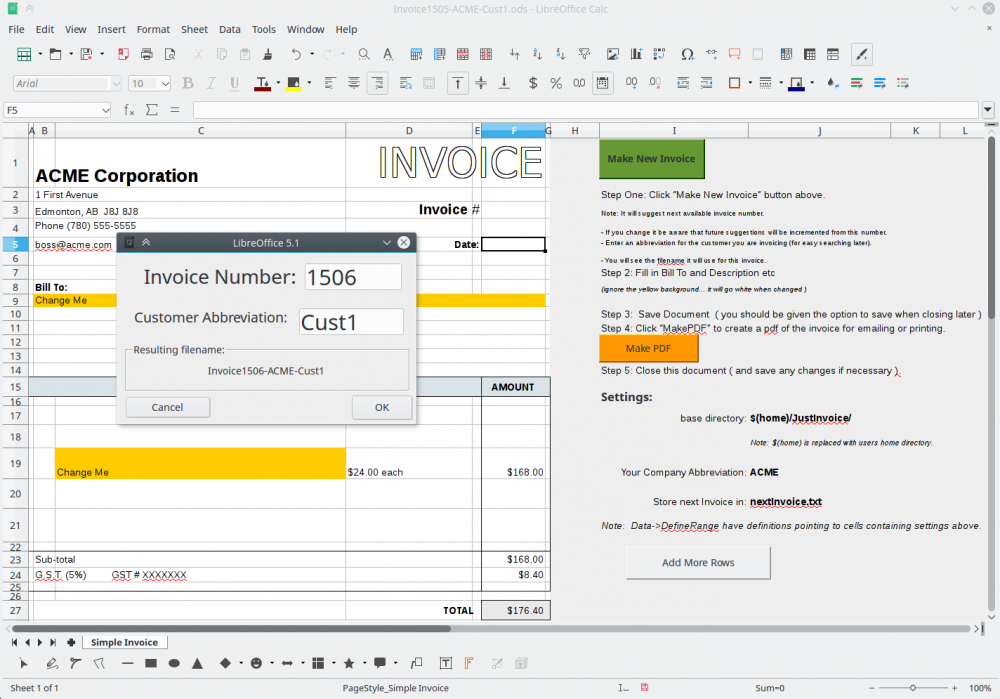Click the Make PDF button
Image resolution: width=1000 pixels, height=699 pixels.
(648, 348)
